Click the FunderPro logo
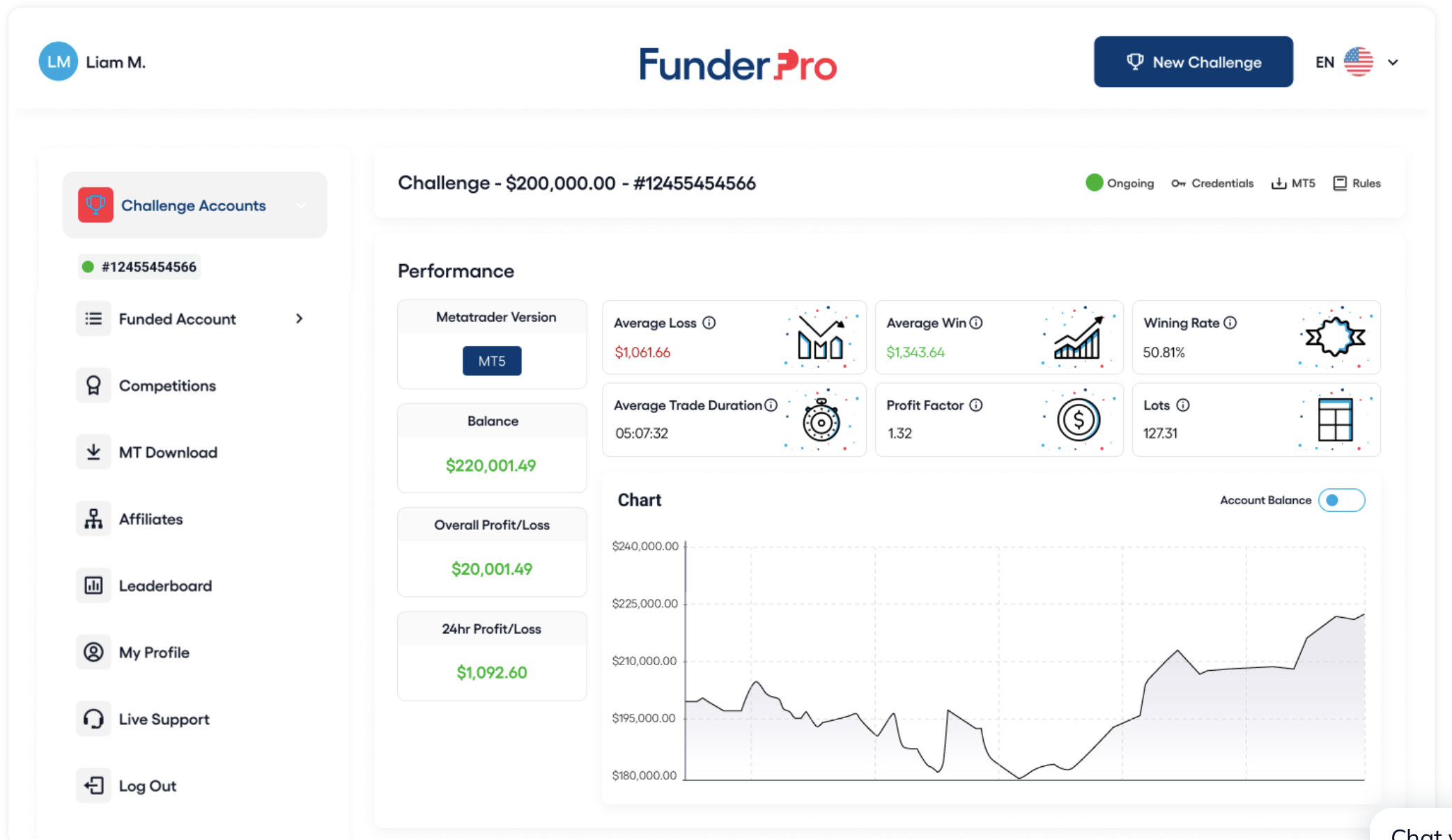 point(738,64)
